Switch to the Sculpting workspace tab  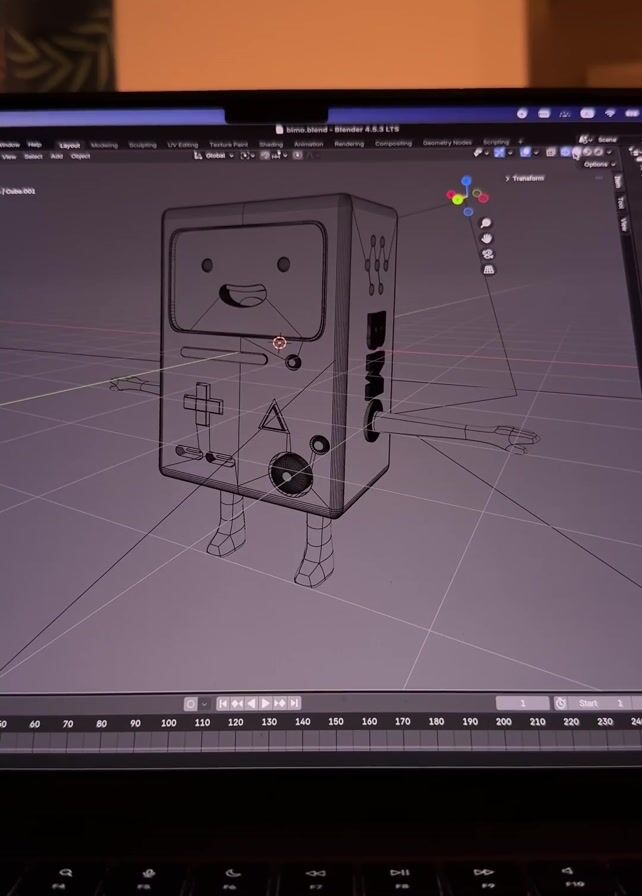tap(142, 145)
